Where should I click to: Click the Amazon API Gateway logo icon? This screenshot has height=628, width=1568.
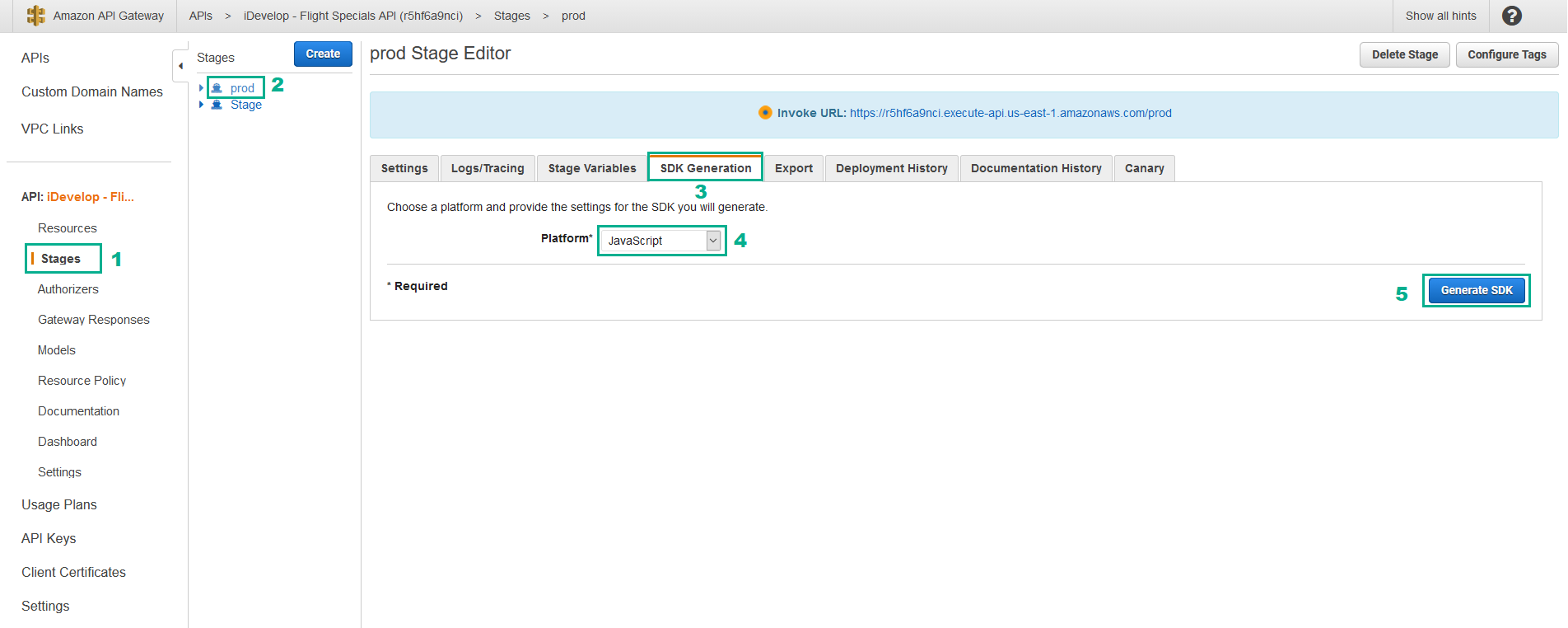pos(36,16)
